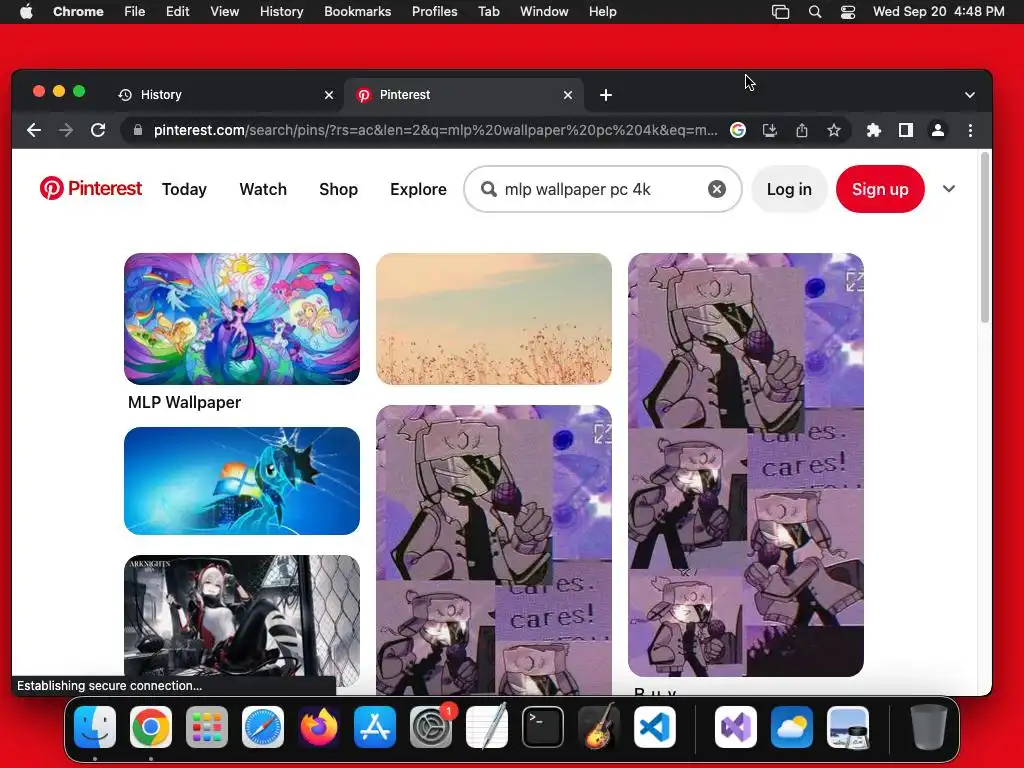This screenshot has height=768, width=1024.
Task: Open Visual Studio Code from the Dock
Action: click(x=655, y=727)
